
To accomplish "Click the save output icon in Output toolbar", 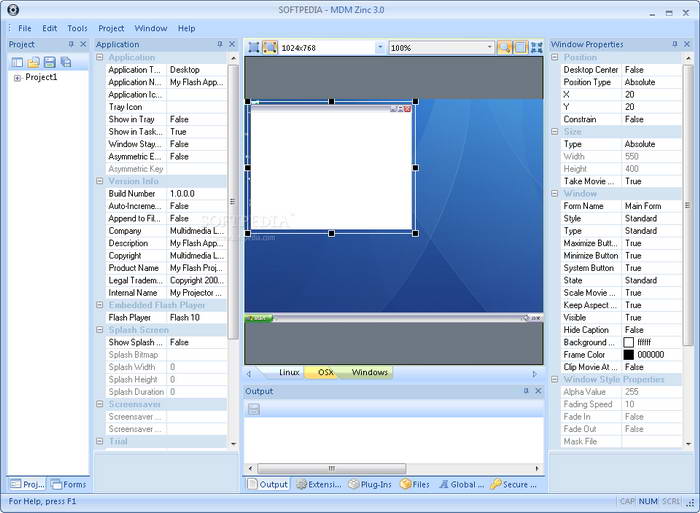I will pos(254,409).
